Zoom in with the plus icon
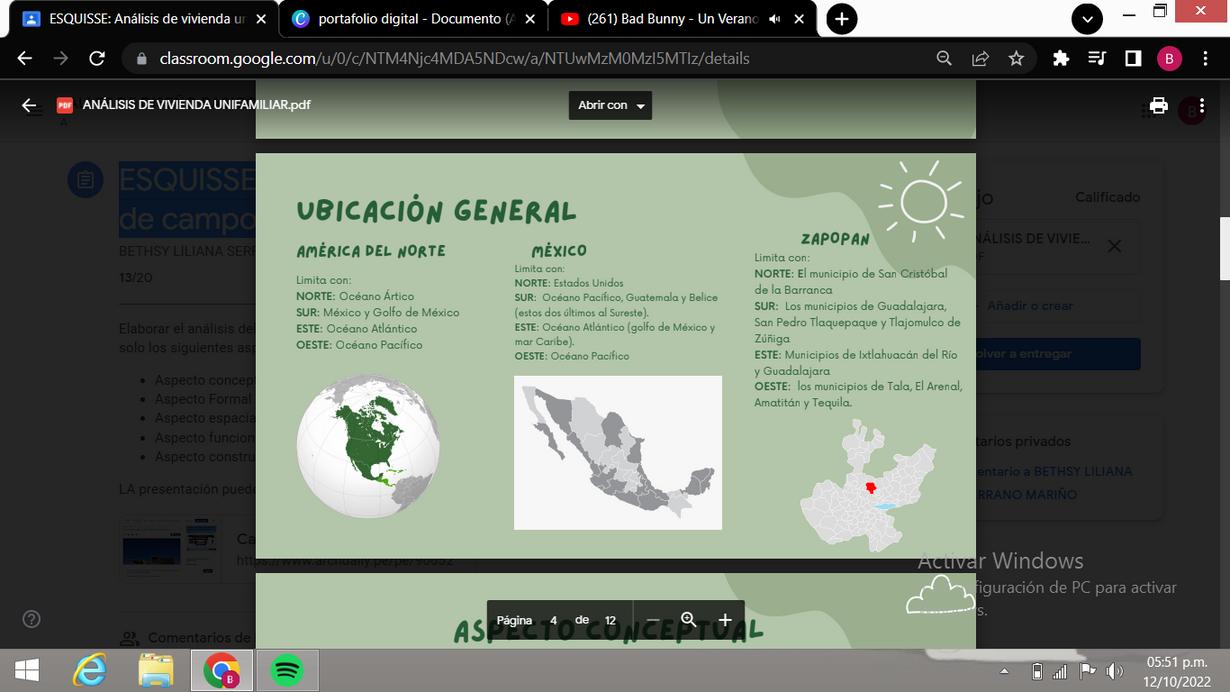 point(725,620)
